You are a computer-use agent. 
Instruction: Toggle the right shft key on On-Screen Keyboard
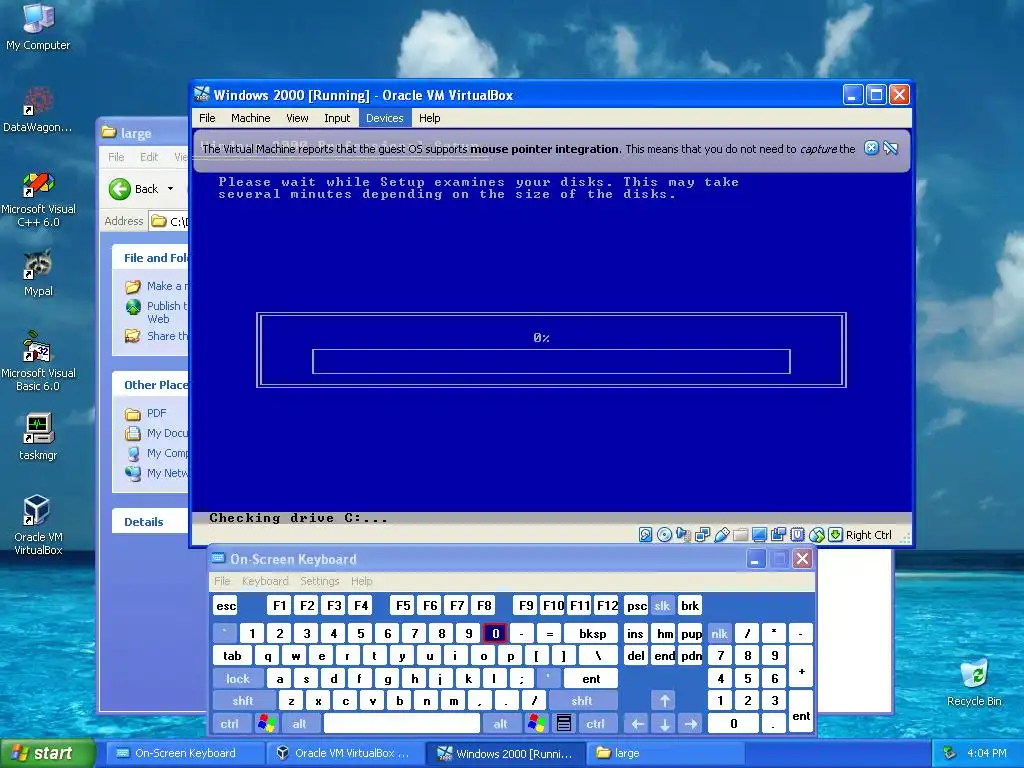coord(582,701)
